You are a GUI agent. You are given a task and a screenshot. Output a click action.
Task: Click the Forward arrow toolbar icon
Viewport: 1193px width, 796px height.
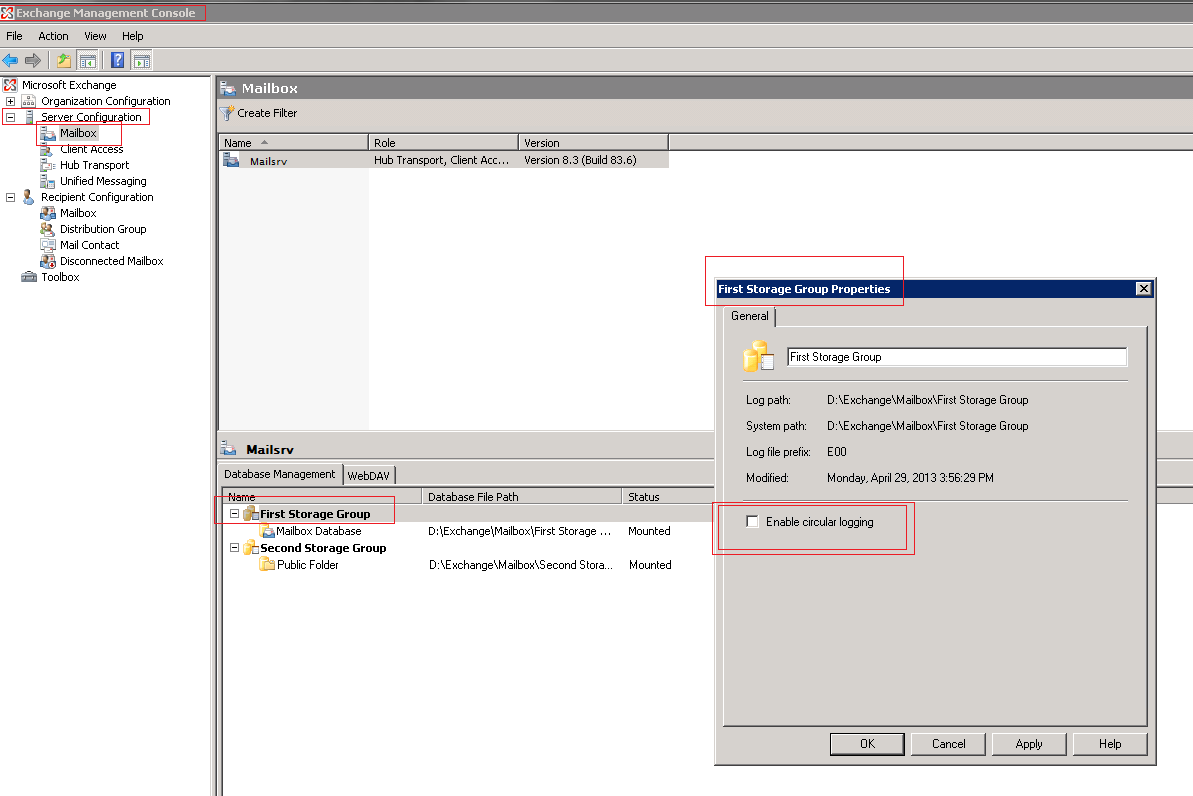[x=33, y=60]
